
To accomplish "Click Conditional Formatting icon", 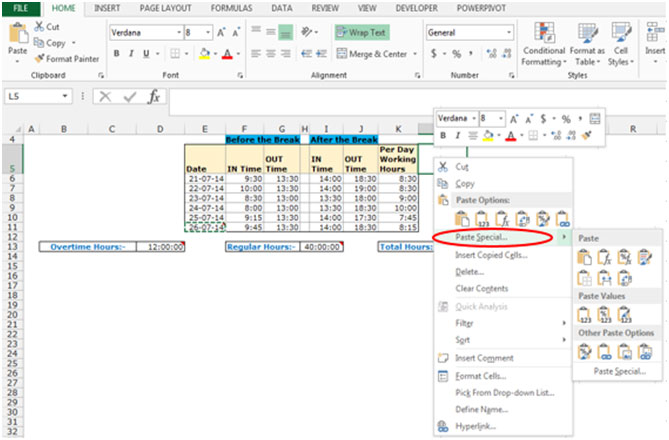I will pyautogui.click(x=544, y=33).
